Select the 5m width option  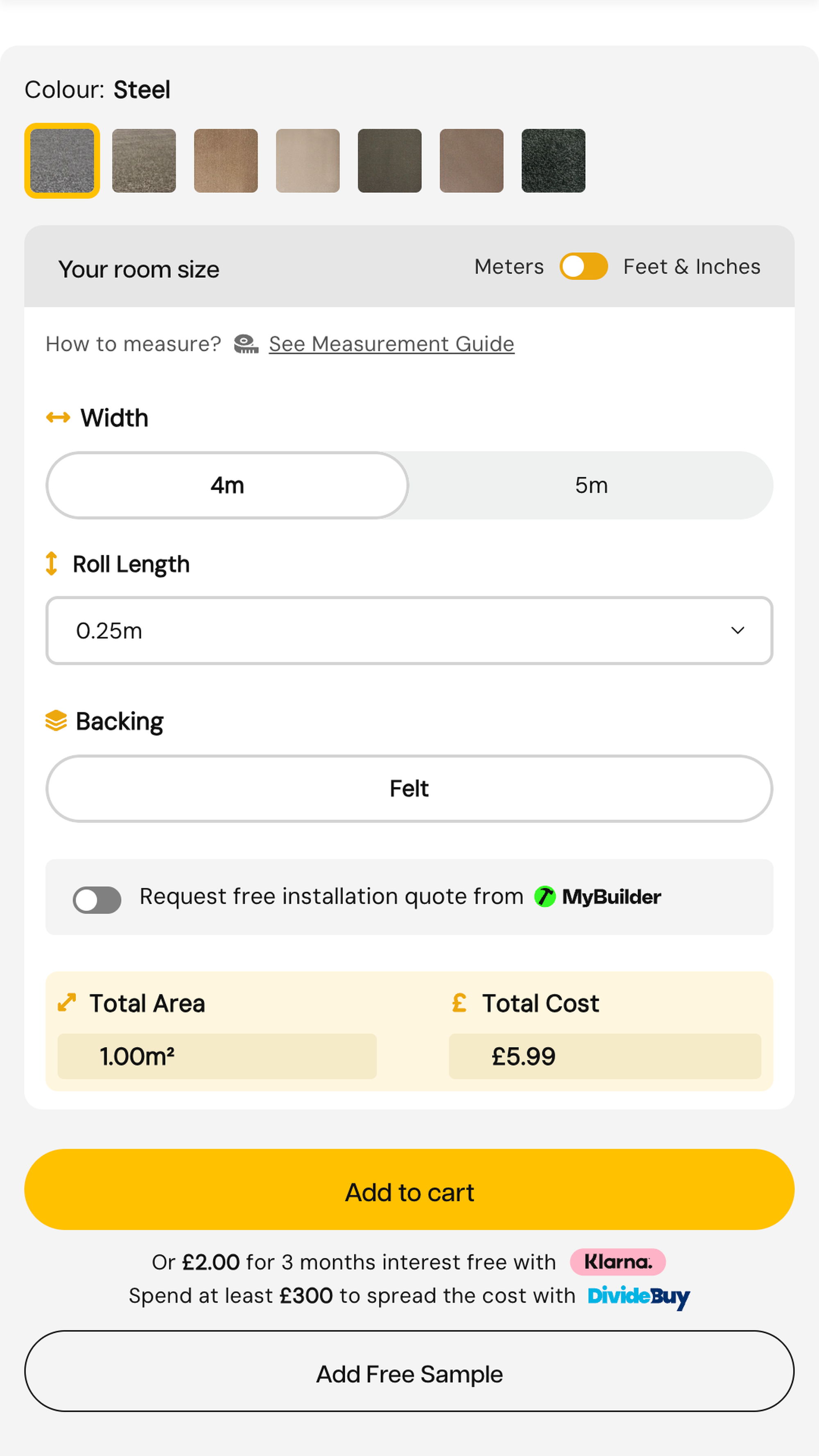pyautogui.click(x=591, y=485)
